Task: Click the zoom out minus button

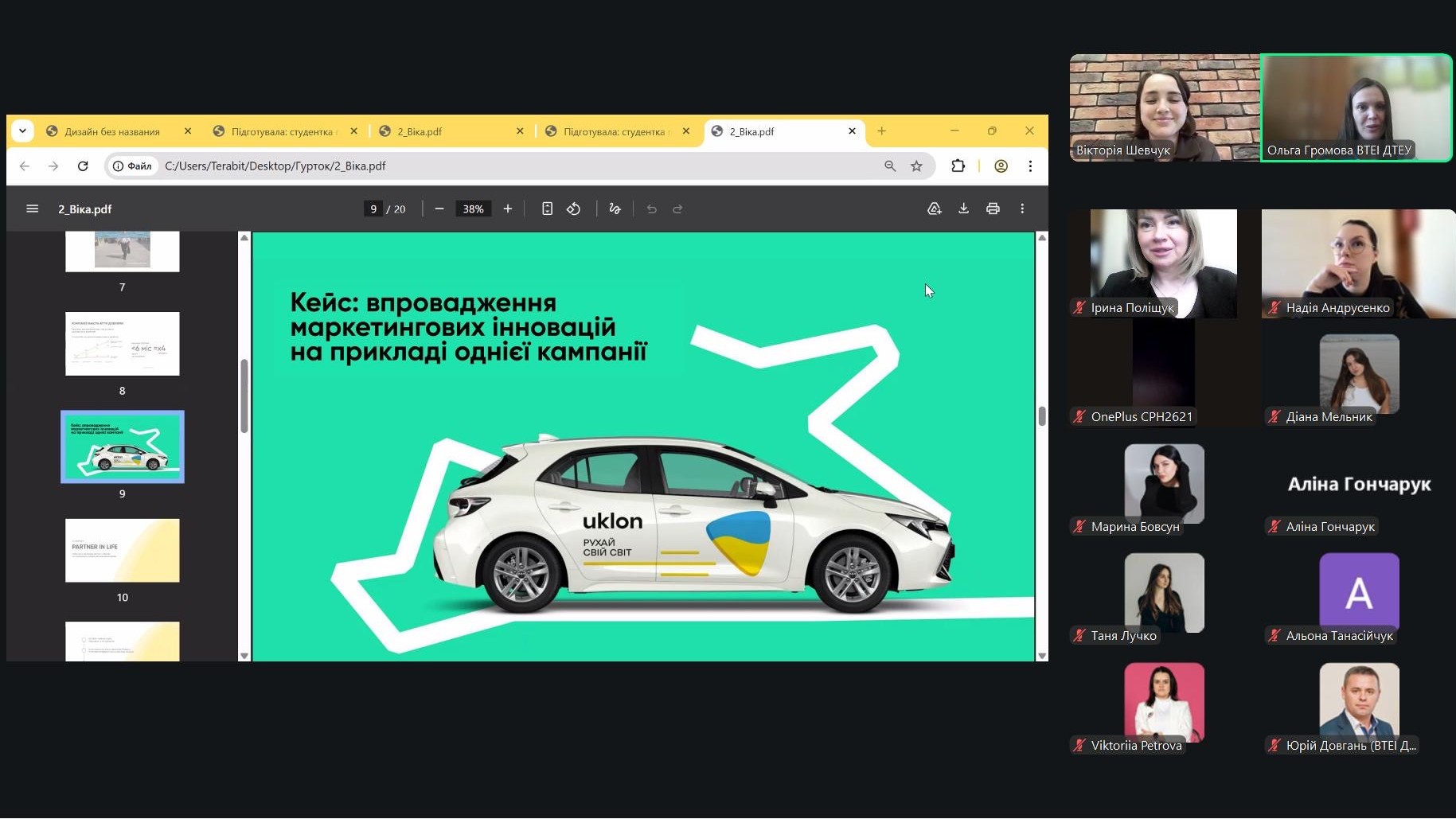Action: (439, 209)
